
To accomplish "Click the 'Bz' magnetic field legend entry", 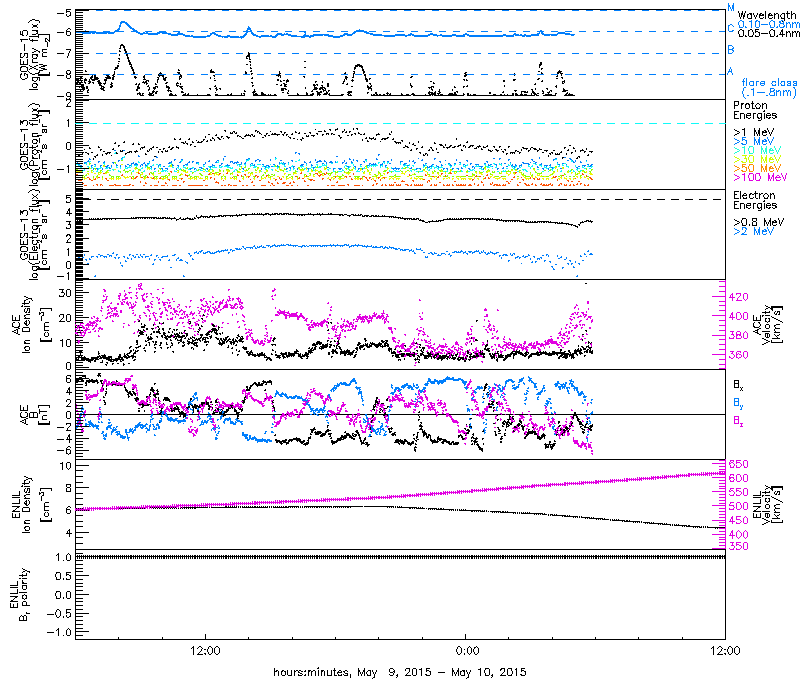I will 738,420.
